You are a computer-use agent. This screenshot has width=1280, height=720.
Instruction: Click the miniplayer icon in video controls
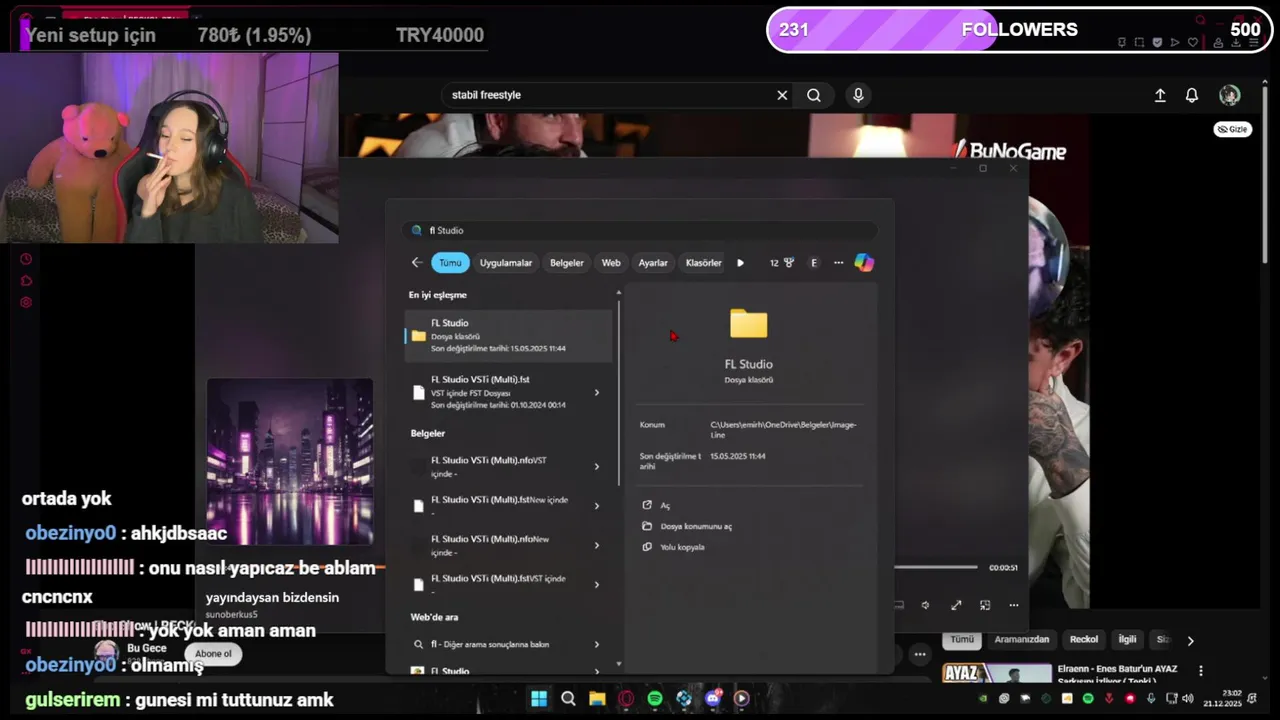tap(985, 605)
